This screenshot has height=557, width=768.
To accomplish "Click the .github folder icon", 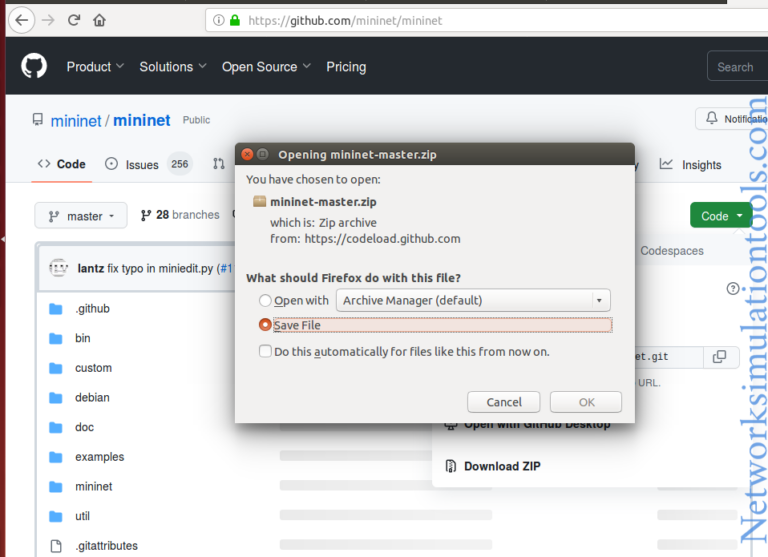I will pyautogui.click(x=56, y=309).
